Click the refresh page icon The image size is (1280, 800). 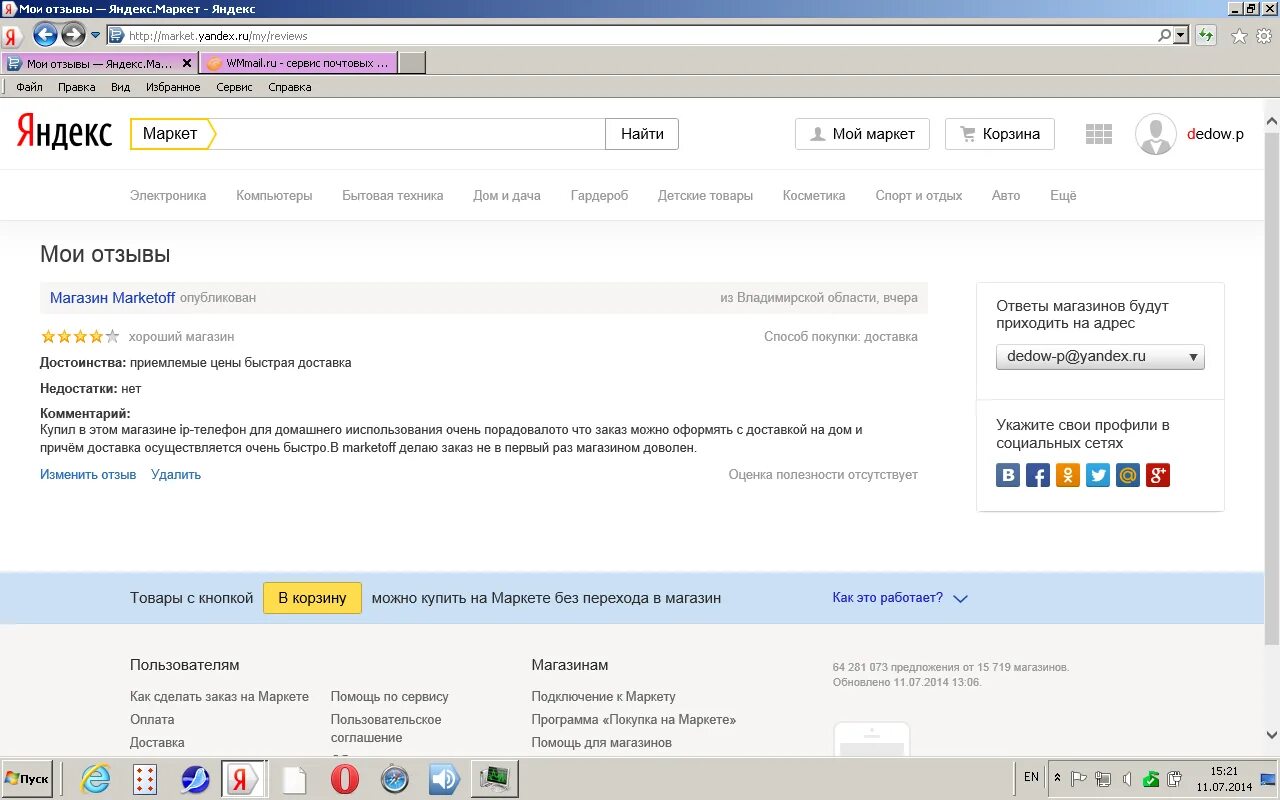[x=1207, y=35]
